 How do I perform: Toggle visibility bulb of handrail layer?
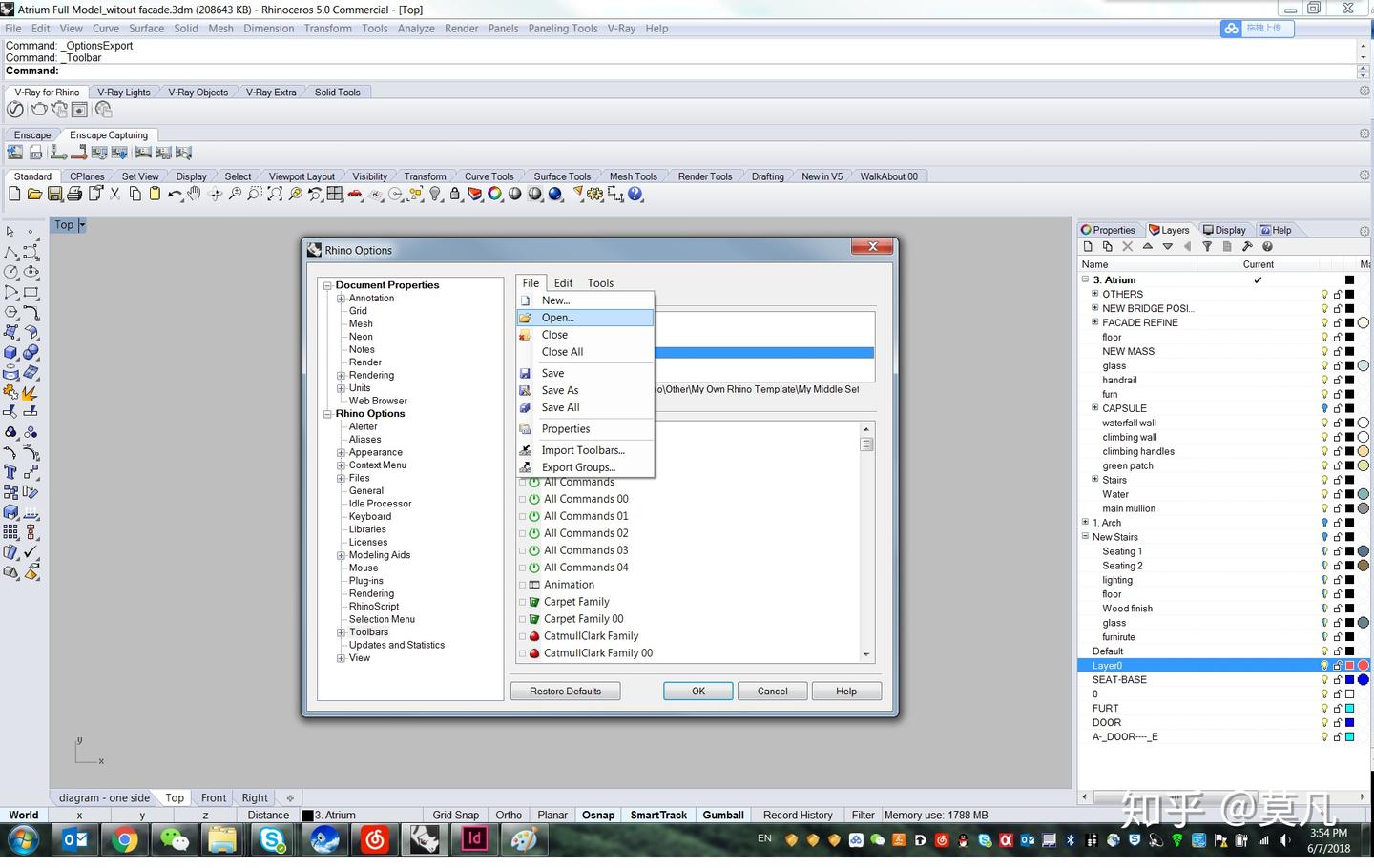[x=1324, y=380]
